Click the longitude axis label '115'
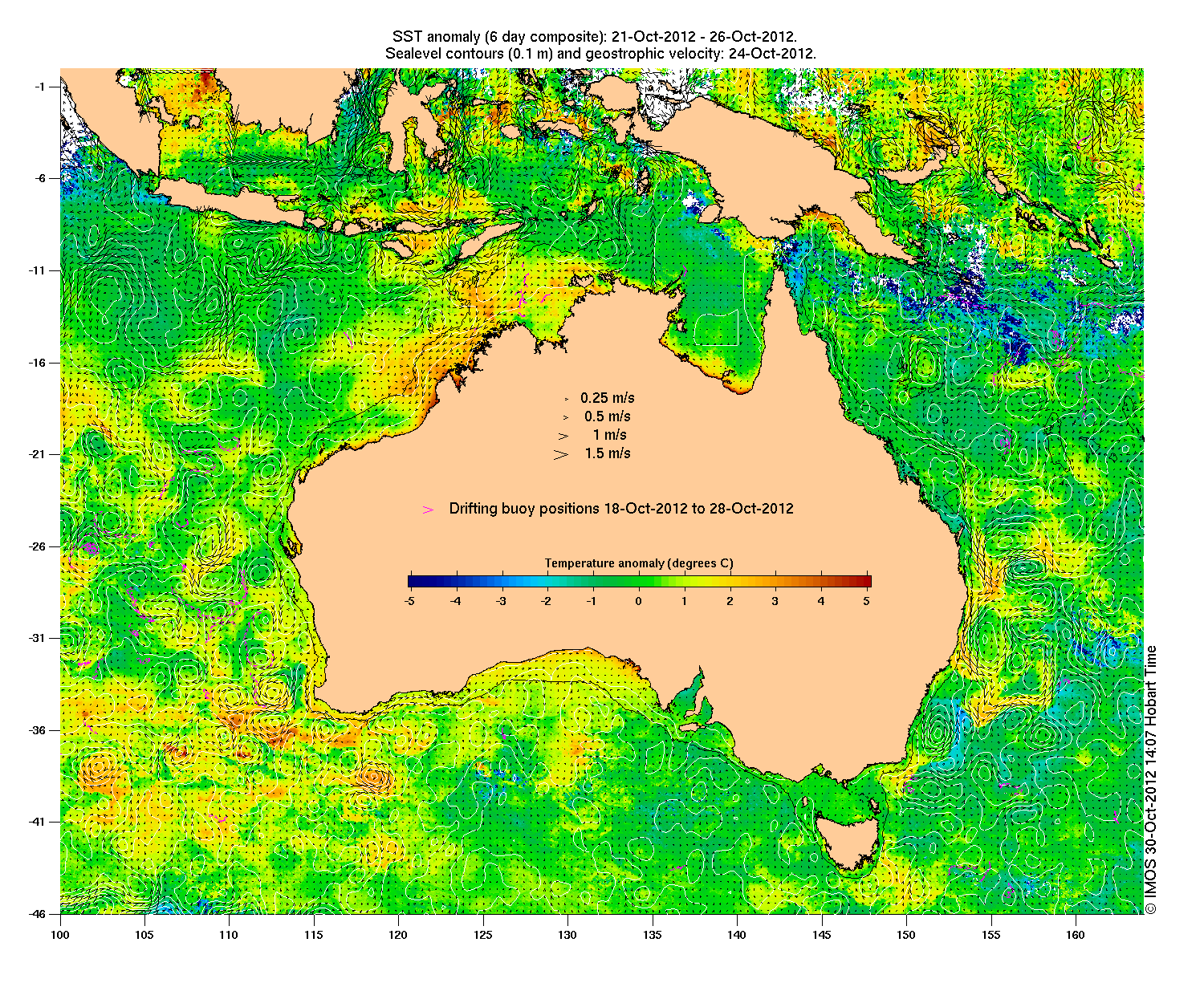This screenshot has height=983, width=1204. pyautogui.click(x=314, y=935)
